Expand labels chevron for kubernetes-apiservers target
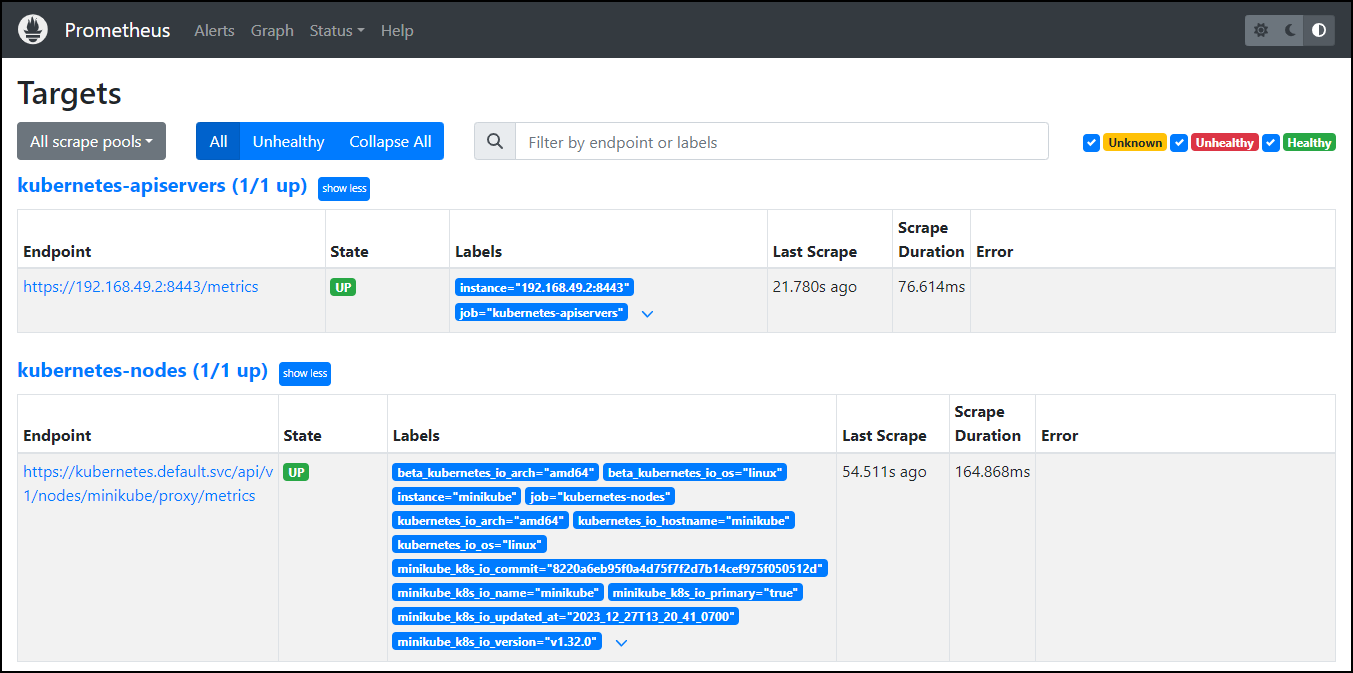The width and height of the screenshot is (1353, 673). click(x=647, y=314)
